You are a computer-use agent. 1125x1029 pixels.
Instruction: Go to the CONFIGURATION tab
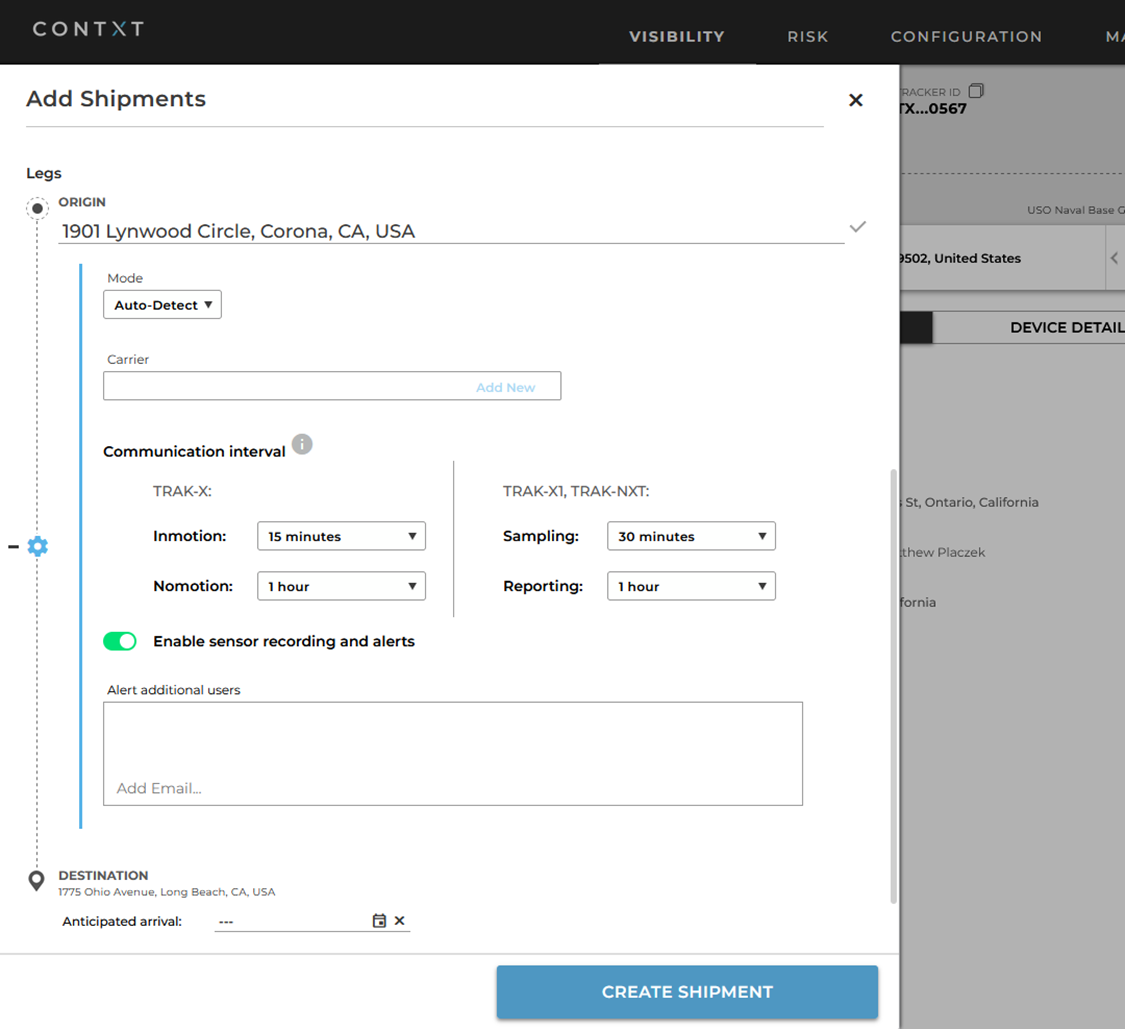click(966, 37)
